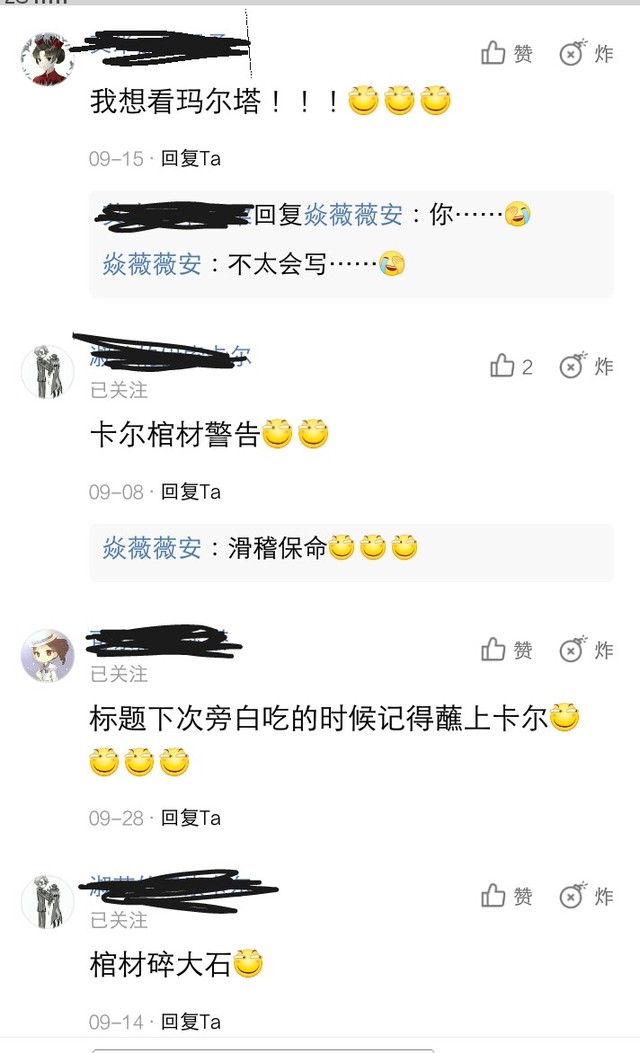Toggle 已关注 under the 标题下次旁白 commenter
The width and height of the screenshot is (640, 1053).
(x=119, y=674)
